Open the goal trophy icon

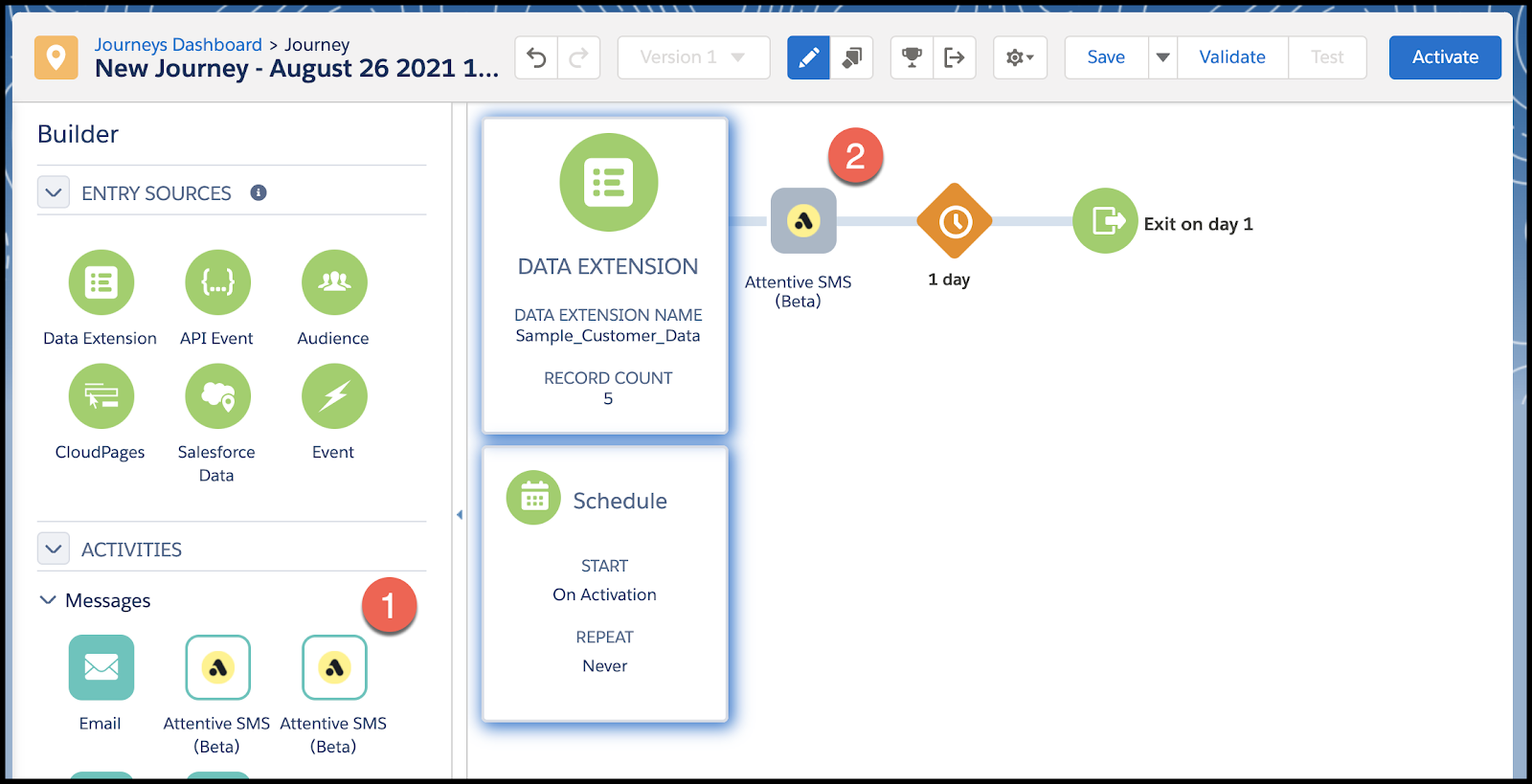pos(912,57)
